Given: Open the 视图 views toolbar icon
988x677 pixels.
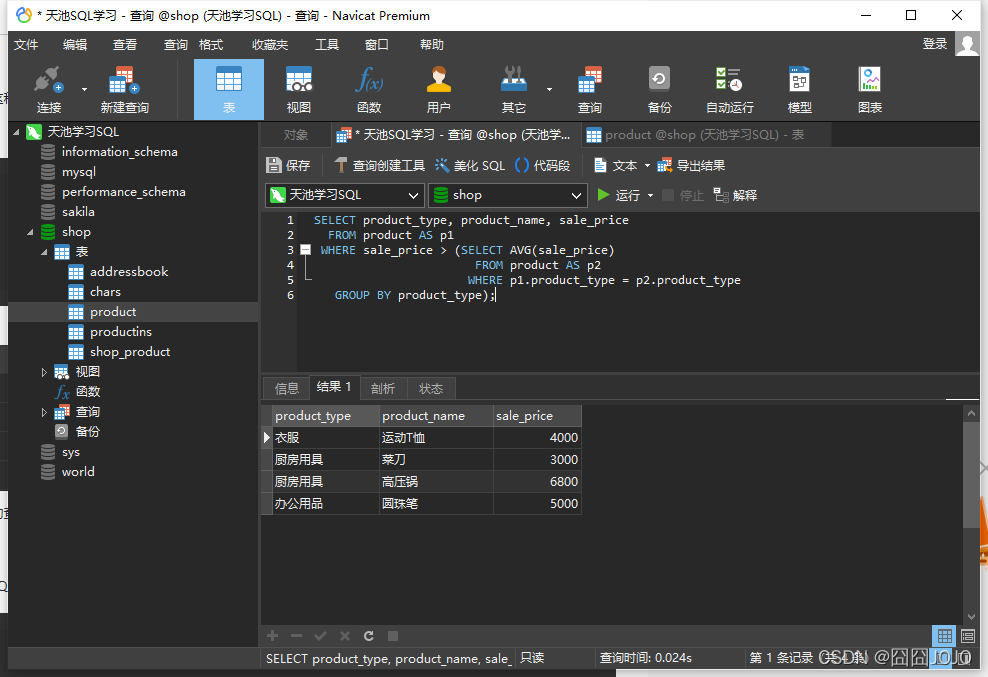Looking at the screenshot, I should tap(299, 90).
